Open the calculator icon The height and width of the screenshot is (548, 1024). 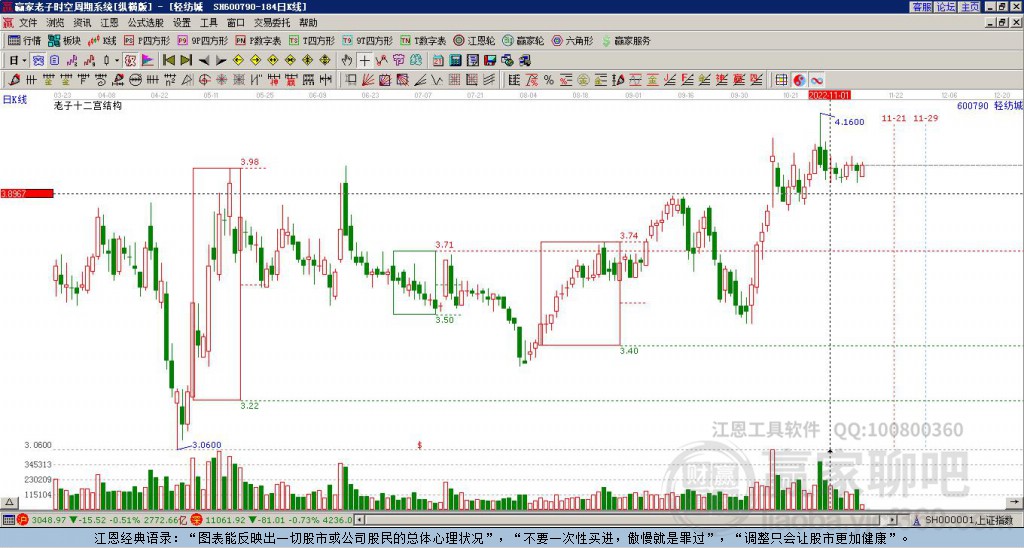pos(455,60)
